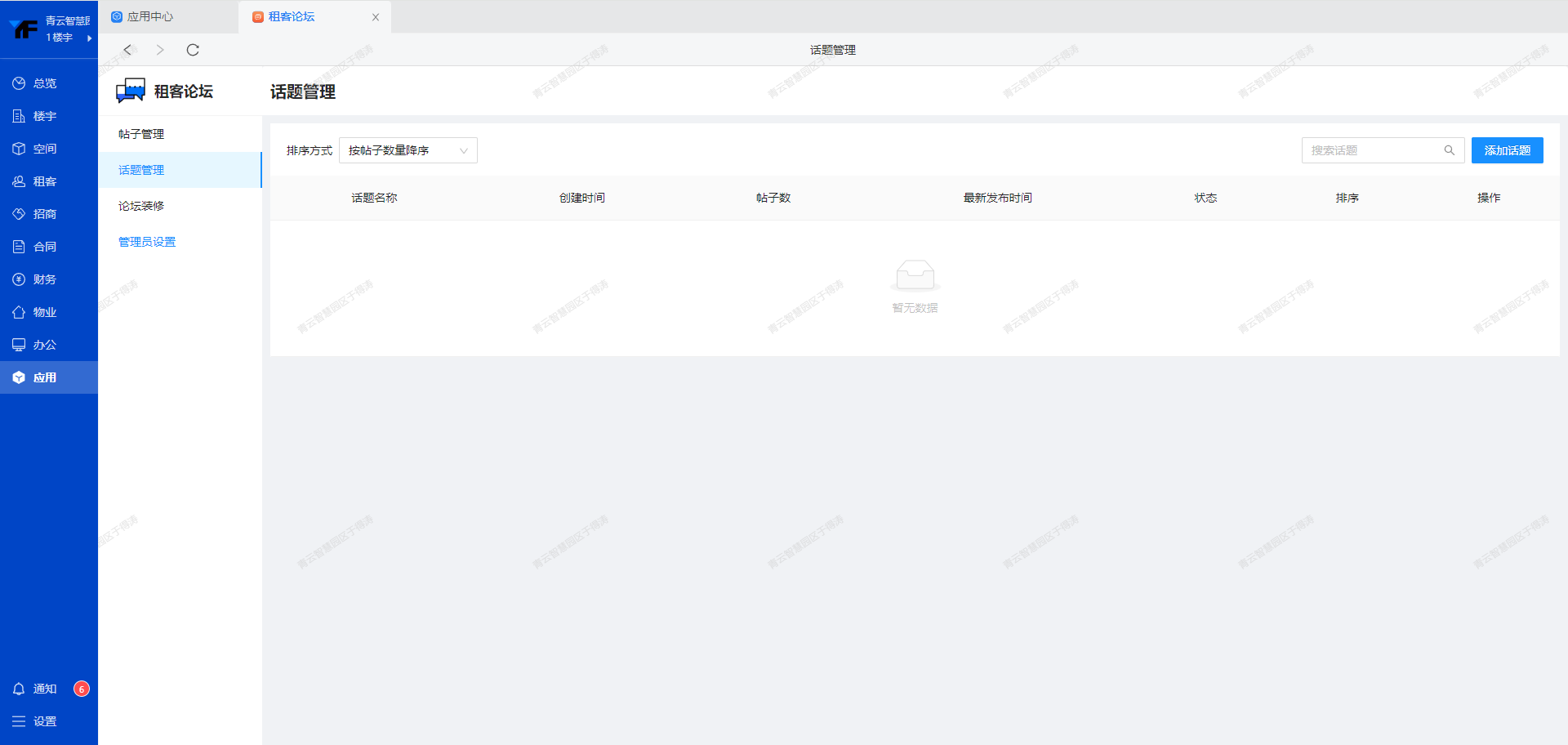
Task: Select the 空间 space sidebar item
Action: tap(44, 149)
